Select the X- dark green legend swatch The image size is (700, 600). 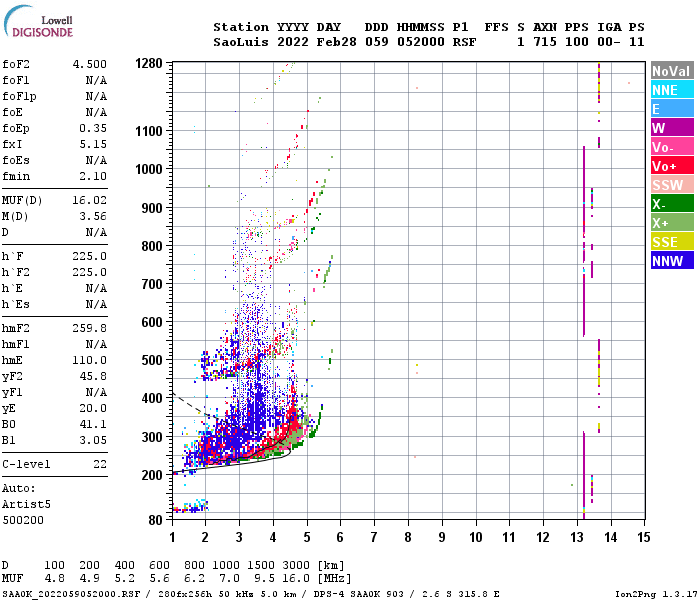tap(672, 204)
